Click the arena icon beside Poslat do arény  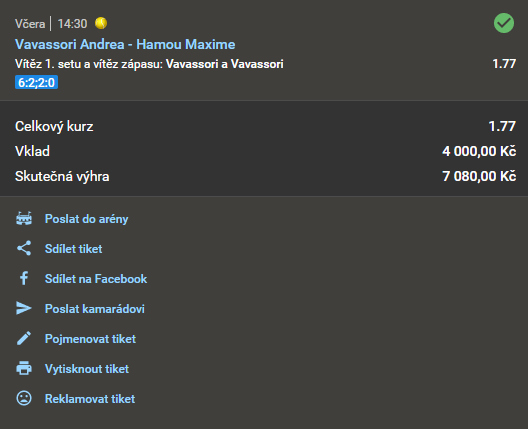[24, 218]
